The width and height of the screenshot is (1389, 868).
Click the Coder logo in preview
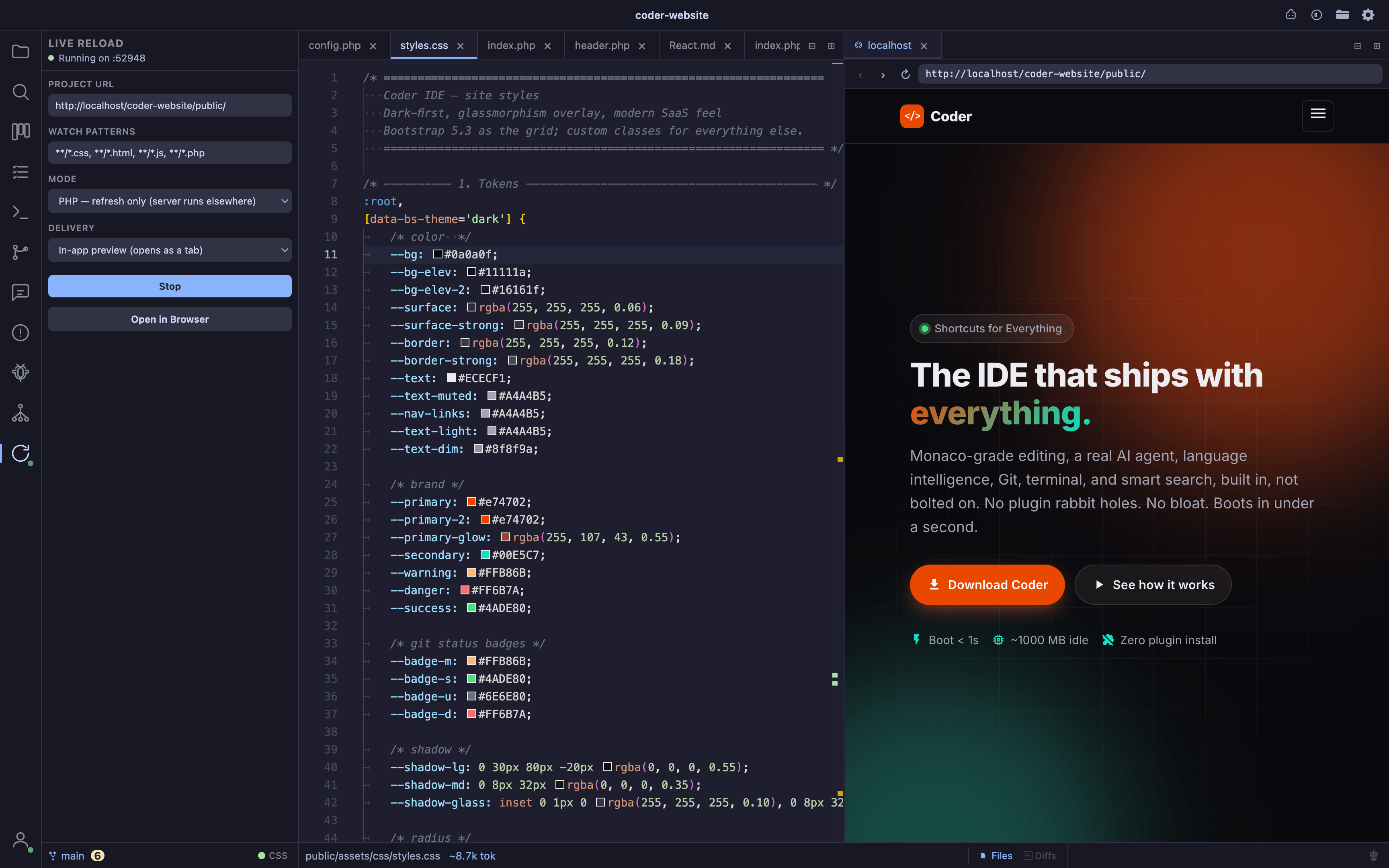pos(936,117)
